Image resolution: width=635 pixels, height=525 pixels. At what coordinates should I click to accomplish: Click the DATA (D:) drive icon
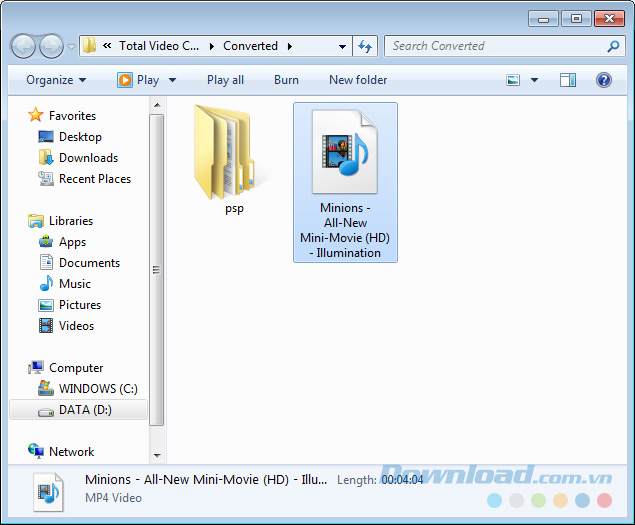(46, 412)
